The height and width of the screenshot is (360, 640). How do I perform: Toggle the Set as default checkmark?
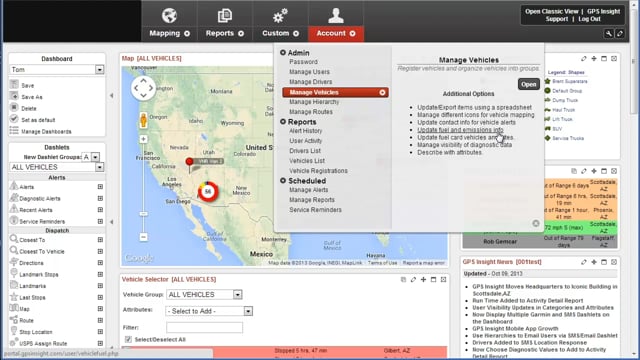click(14, 119)
